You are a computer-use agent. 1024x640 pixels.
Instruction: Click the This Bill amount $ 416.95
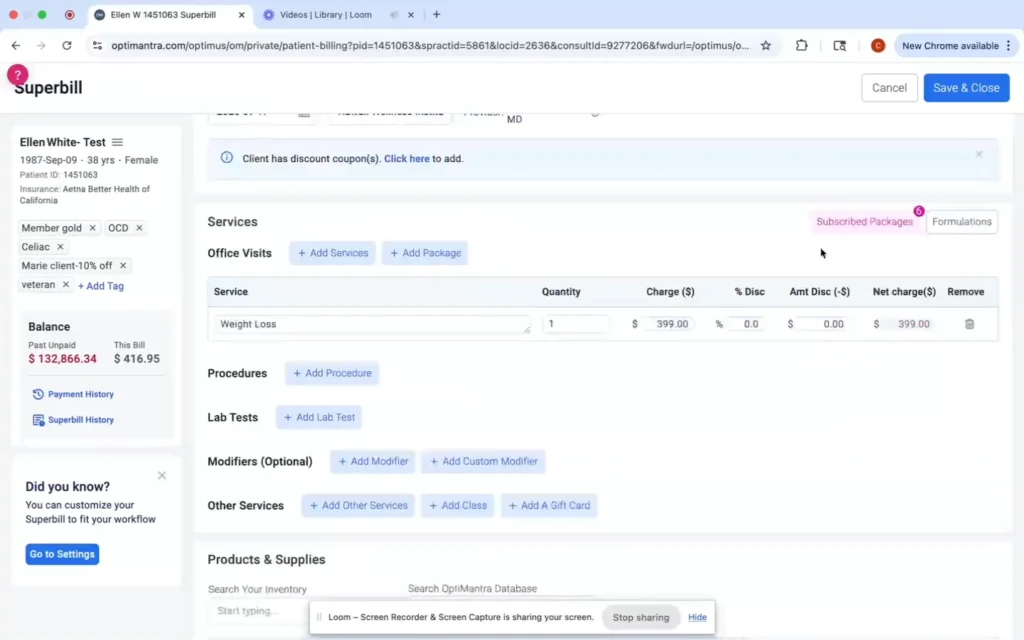[x=136, y=359]
